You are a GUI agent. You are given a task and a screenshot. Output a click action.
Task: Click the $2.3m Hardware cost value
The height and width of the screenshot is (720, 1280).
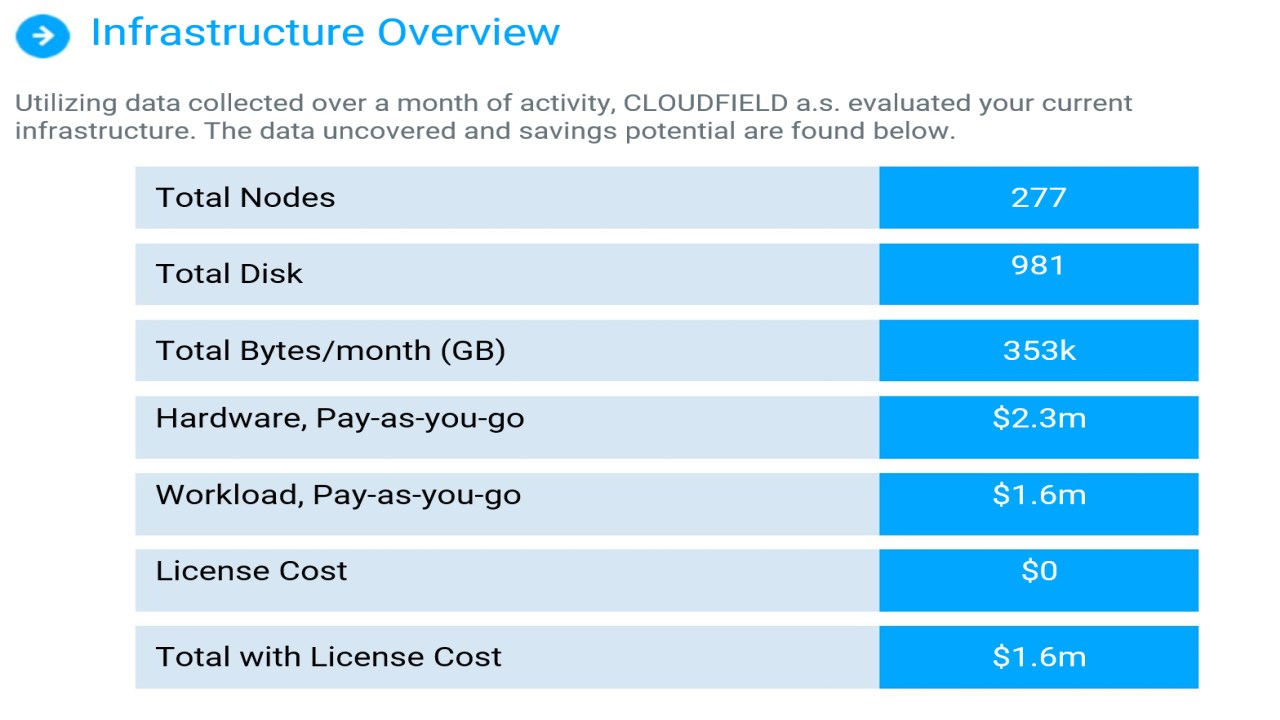(x=1038, y=418)
